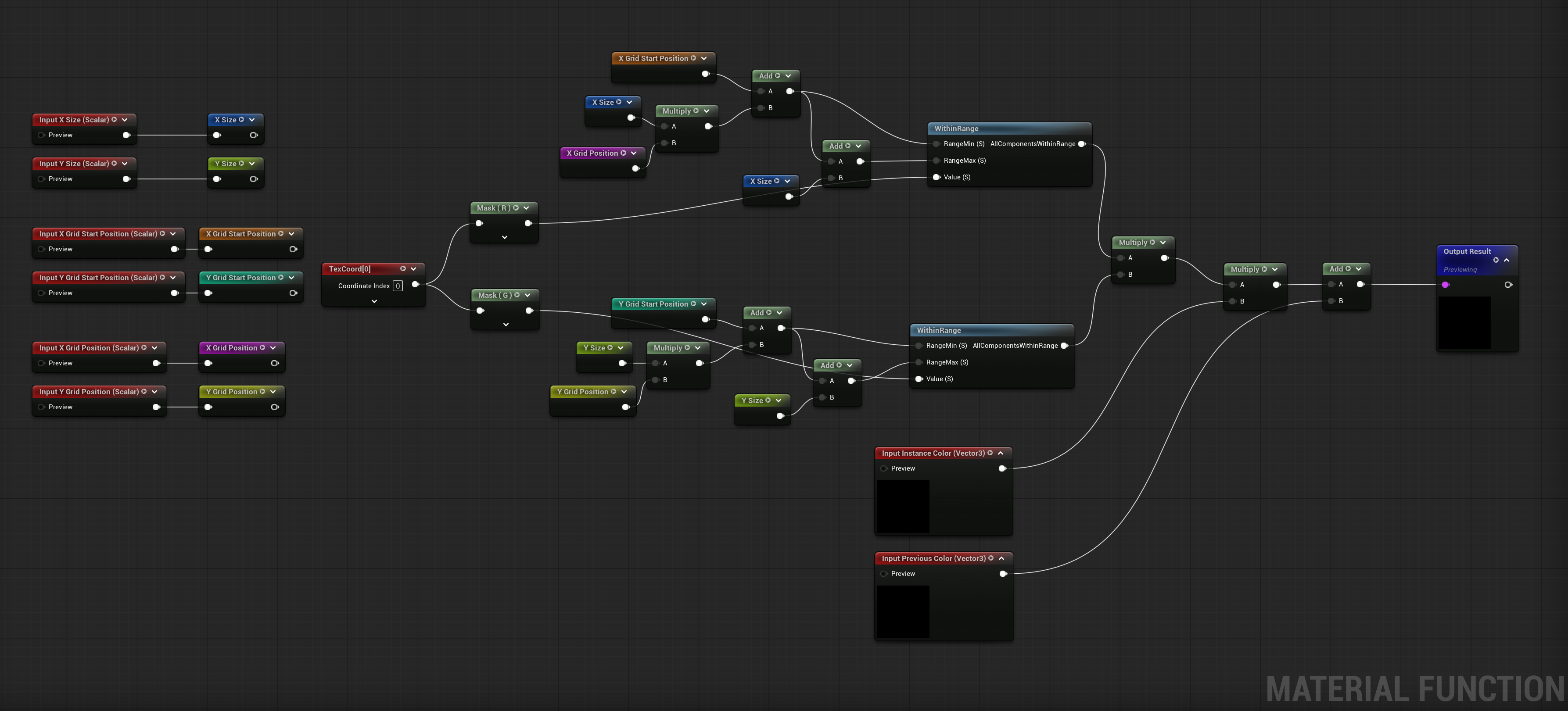
Task: Open title chevron on TexCoord[0] node
Action: [413, 269]
